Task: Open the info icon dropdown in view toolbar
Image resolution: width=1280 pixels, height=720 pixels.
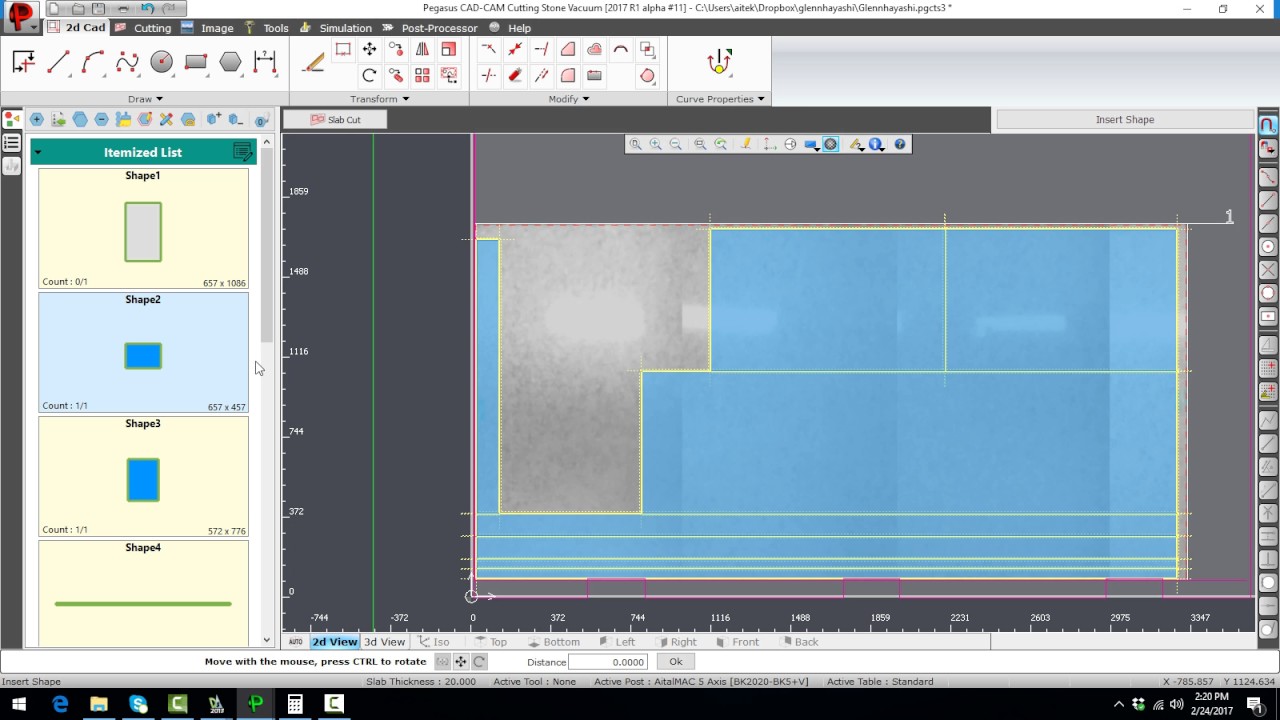Action: [877, 144]
